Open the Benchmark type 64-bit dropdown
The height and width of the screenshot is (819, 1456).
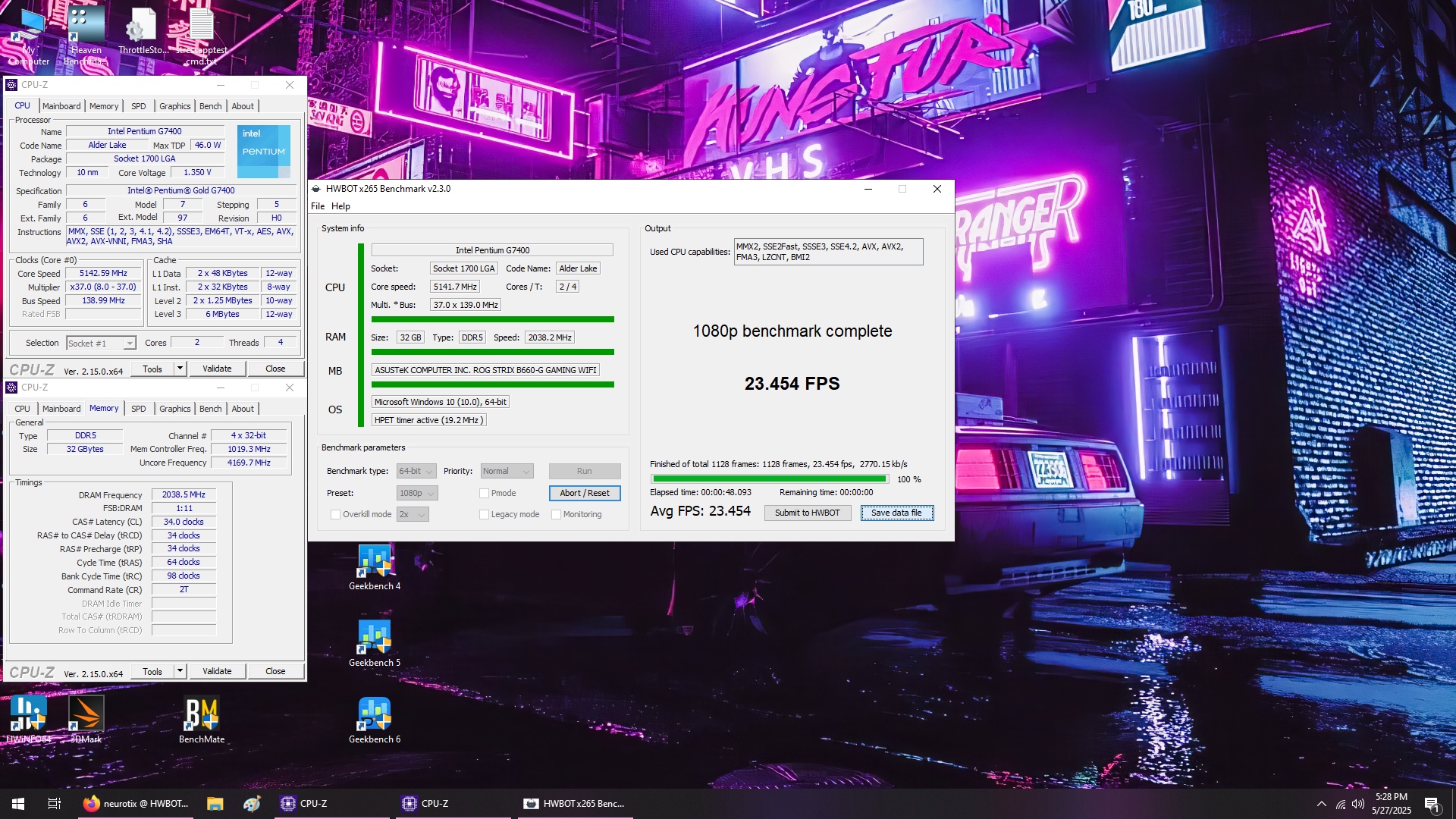416,471
